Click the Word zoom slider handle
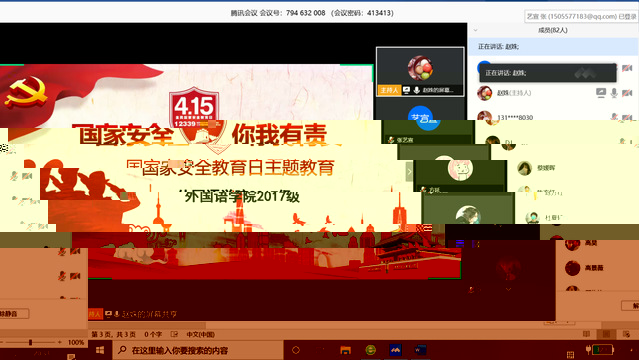This screenshot has height=360, width=639. pyautogui.click(x=31, y=342)
